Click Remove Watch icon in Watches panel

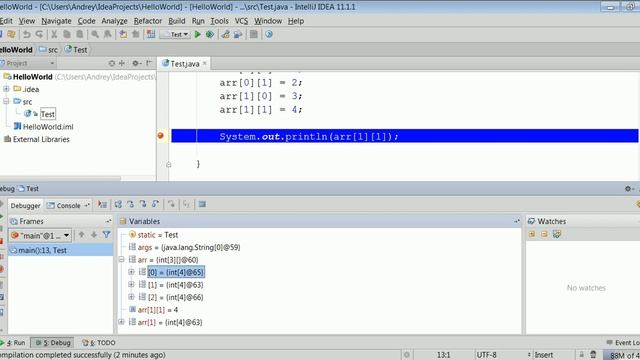(x=544, y=234)
